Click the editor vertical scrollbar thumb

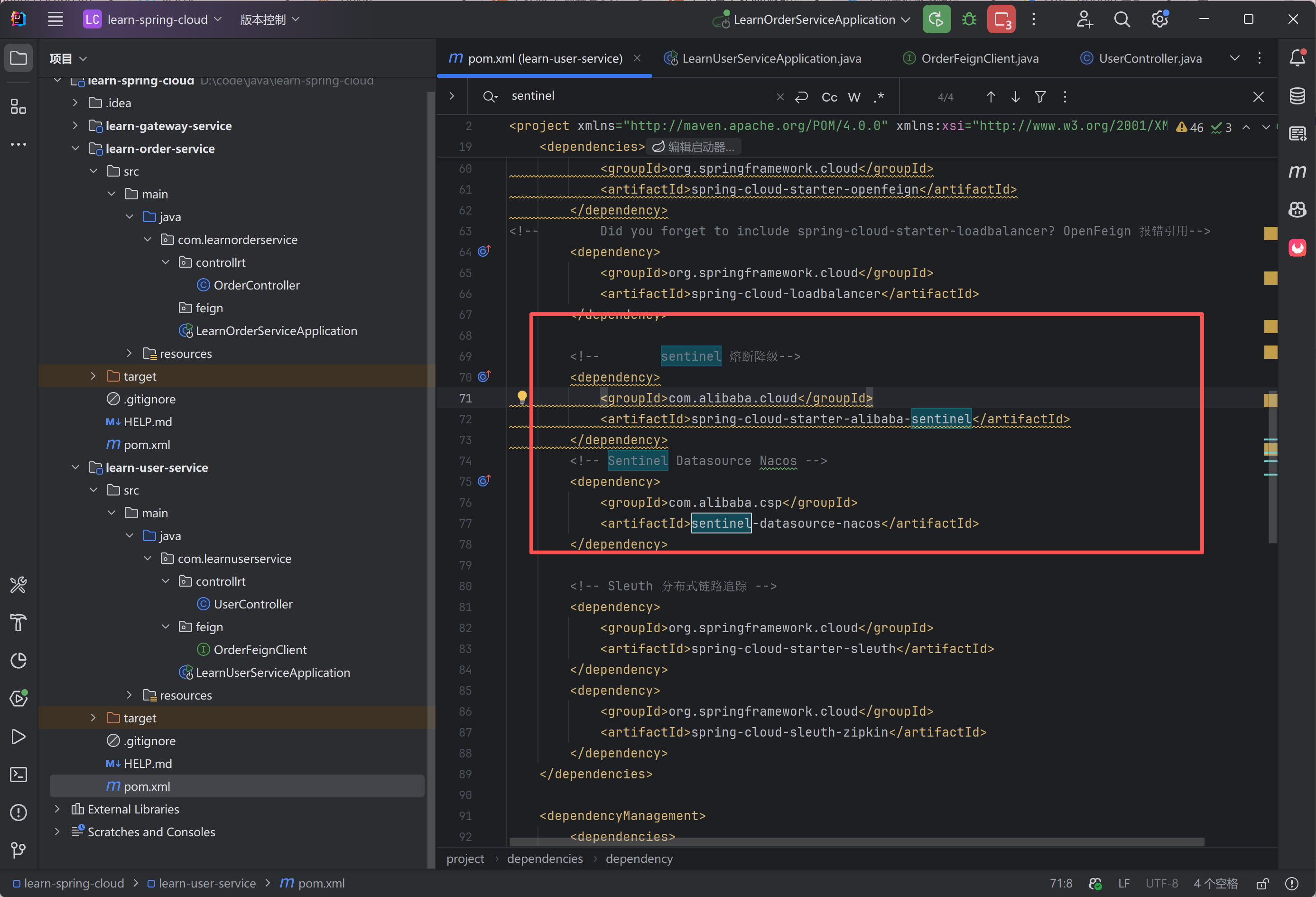(1272, 467)
